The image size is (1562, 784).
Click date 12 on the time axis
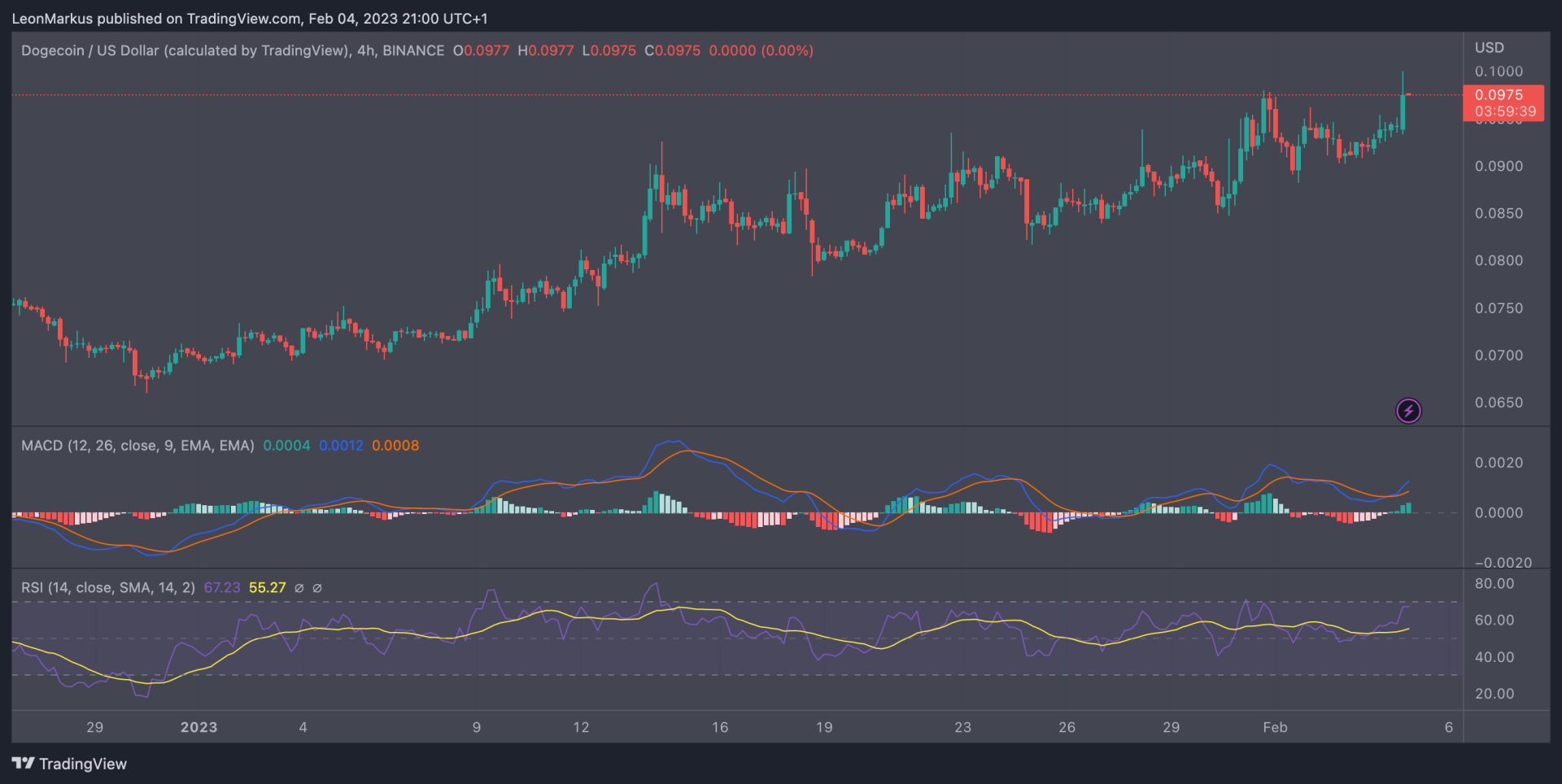pos(581,727)
